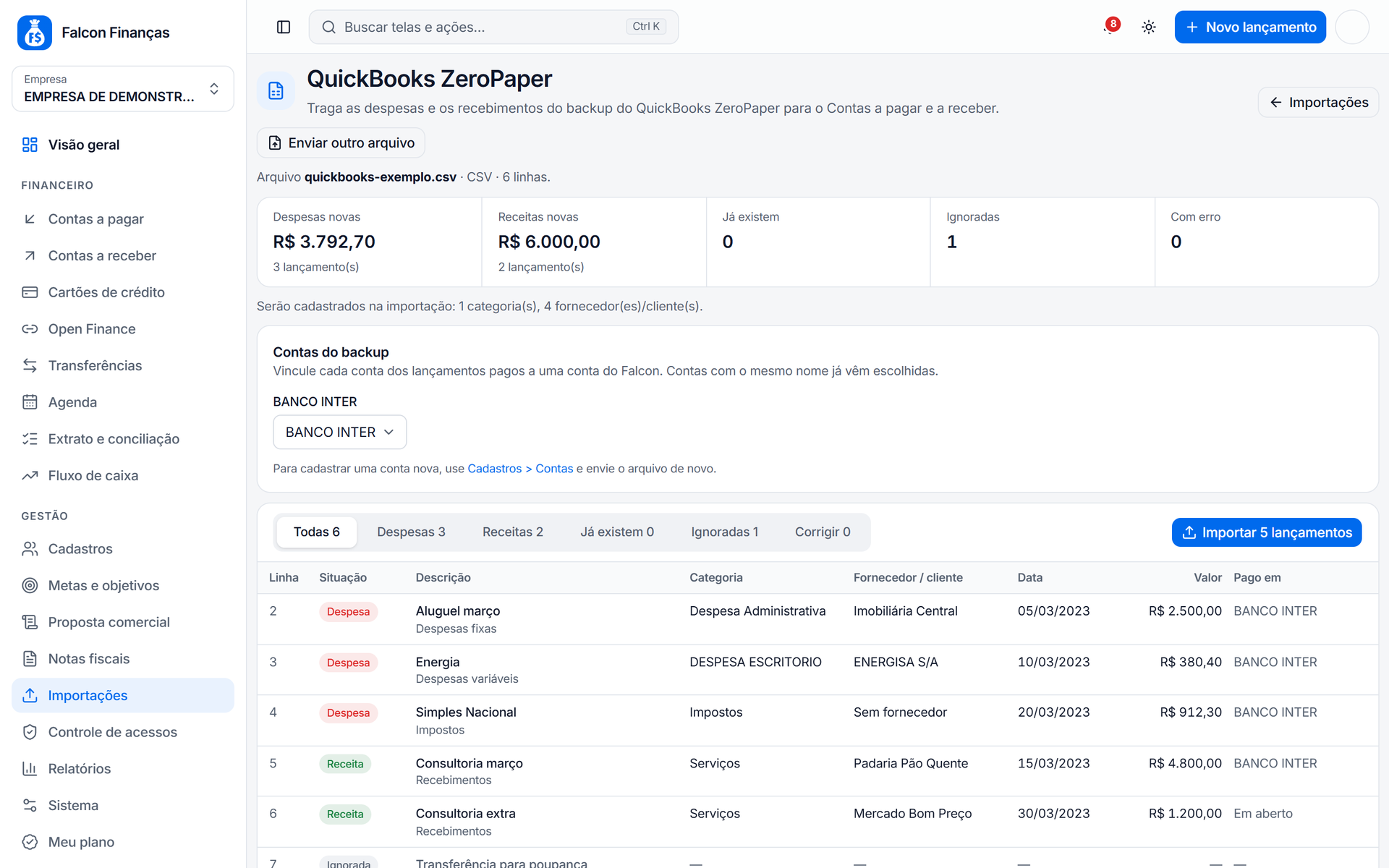This screenshot has height=868, width=1389.
Task: Toggle the sidebar collapse icon
Action: click(x=284, y=27)
